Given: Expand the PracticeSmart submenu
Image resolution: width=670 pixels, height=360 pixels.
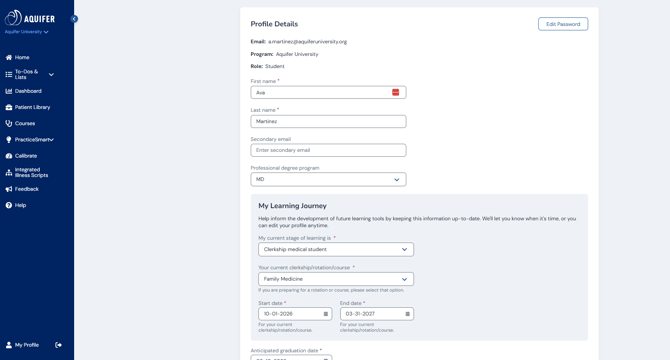Looking at the screenshot, I should (51, 140).
